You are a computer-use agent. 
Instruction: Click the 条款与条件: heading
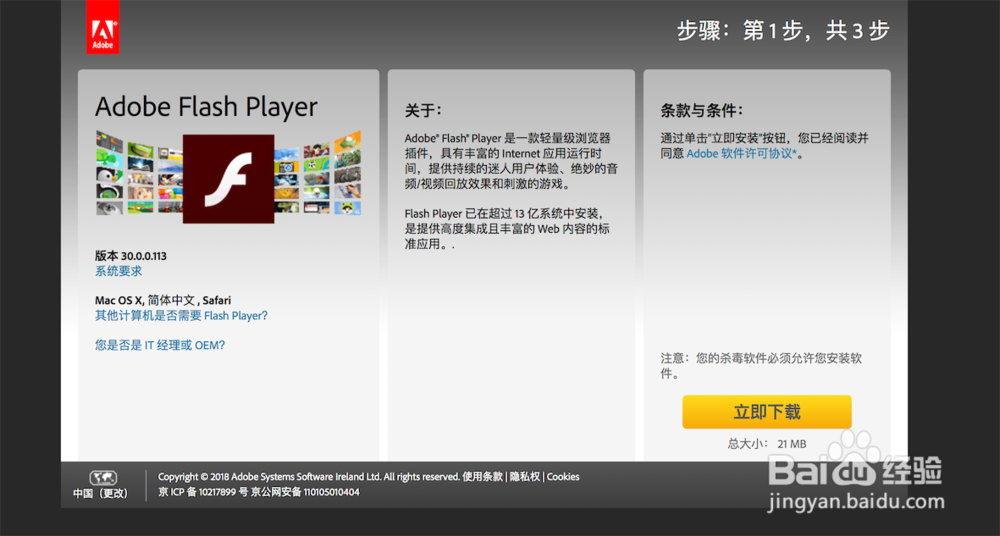coord(702,110)
